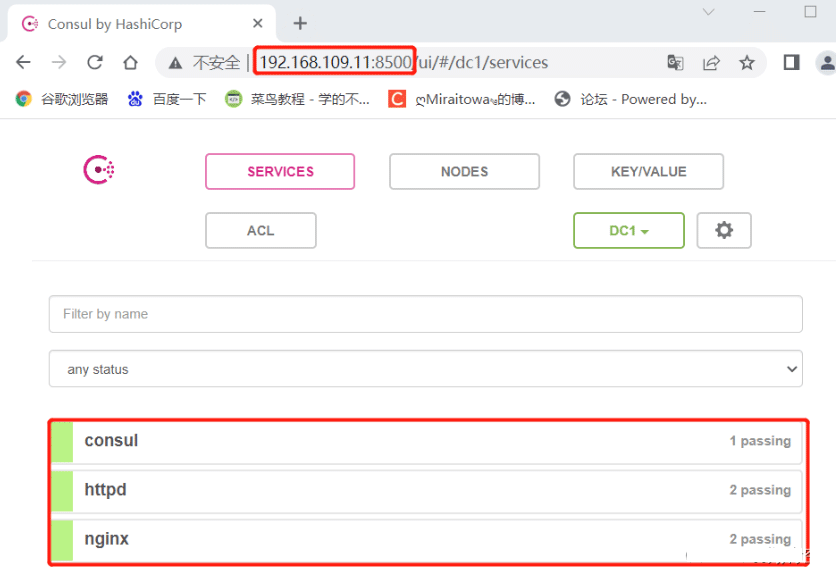Expand the DC1 datacenter dropdown
836x574 pixels.
(629, 231)
